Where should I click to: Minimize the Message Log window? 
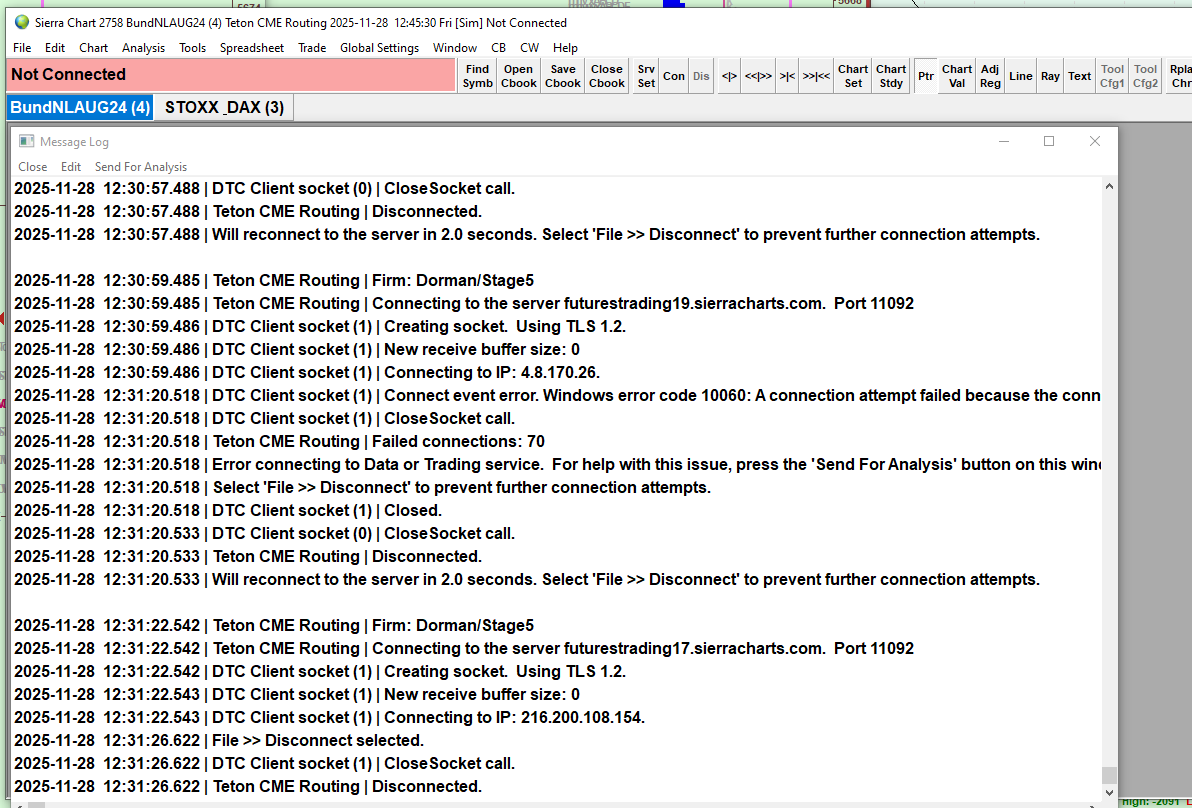pyautogui.click(x=1003, y=141)
